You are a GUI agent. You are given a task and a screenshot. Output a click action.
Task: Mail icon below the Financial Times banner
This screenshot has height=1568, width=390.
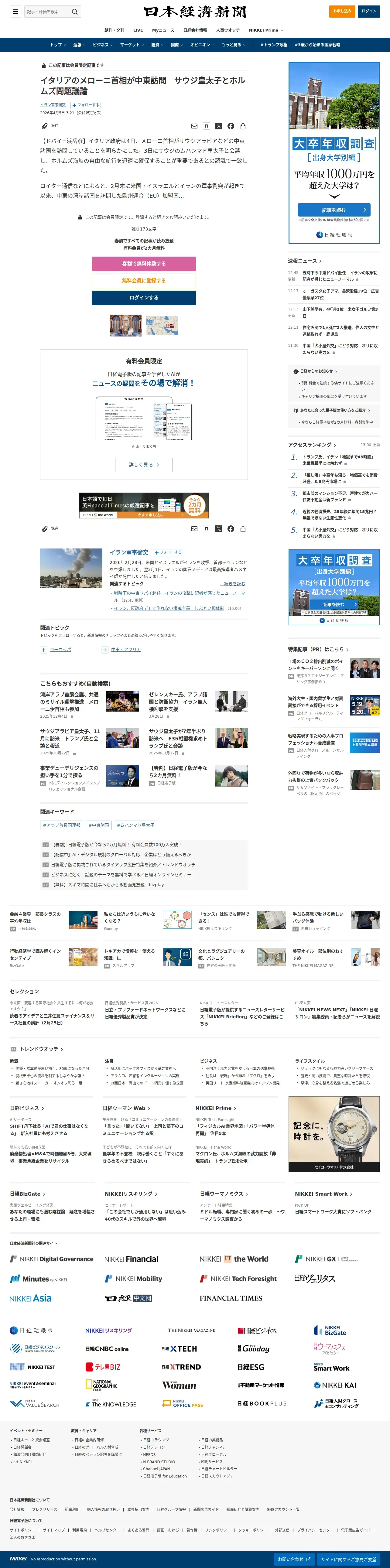(195, 529)
